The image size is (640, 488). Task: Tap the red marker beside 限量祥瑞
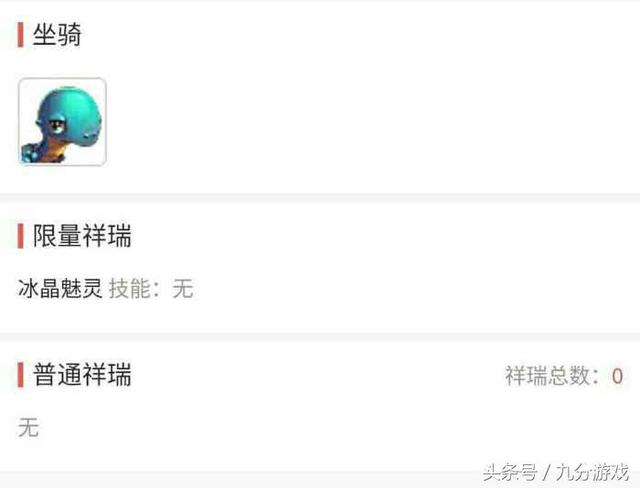coord(20,236)
